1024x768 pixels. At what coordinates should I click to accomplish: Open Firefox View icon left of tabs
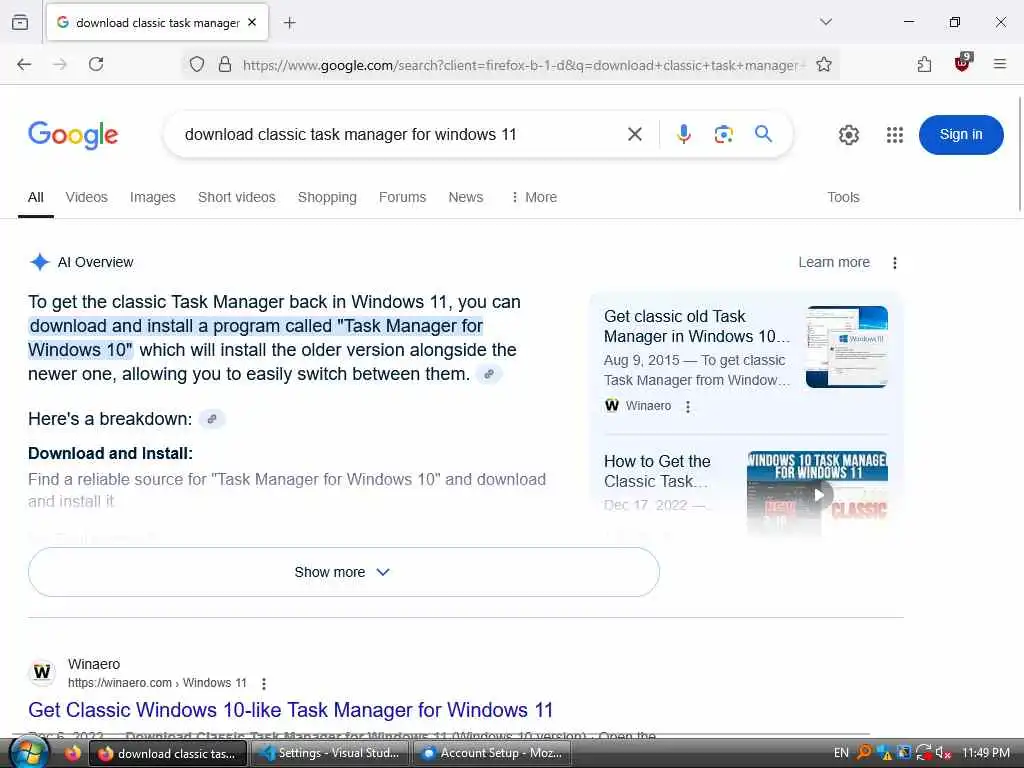pos(20,22)
